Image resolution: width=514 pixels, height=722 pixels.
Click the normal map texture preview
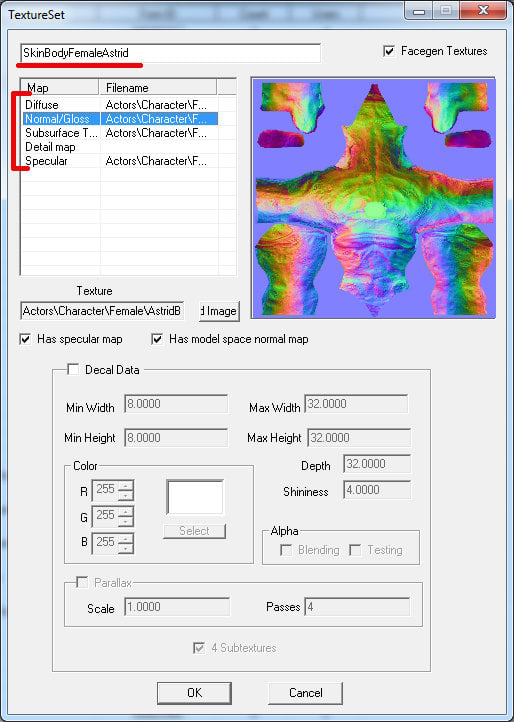[x=374, y=198]
